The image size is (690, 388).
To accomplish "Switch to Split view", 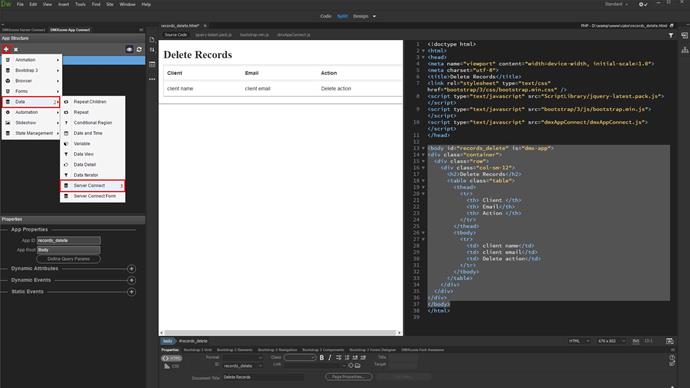I will click(x=342, y=16).
